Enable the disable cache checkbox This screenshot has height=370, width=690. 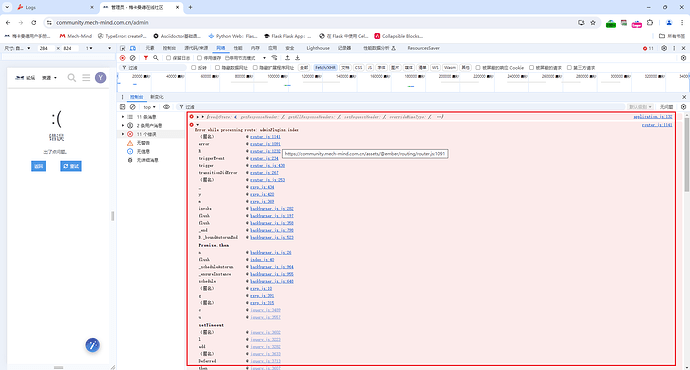[x=199, y=58]
